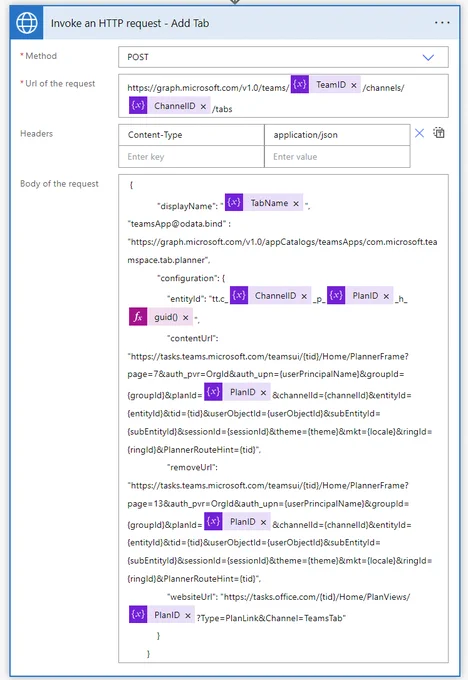Click the TabName variable token
This screenshot has width=468, height=680.
point(264,203)
